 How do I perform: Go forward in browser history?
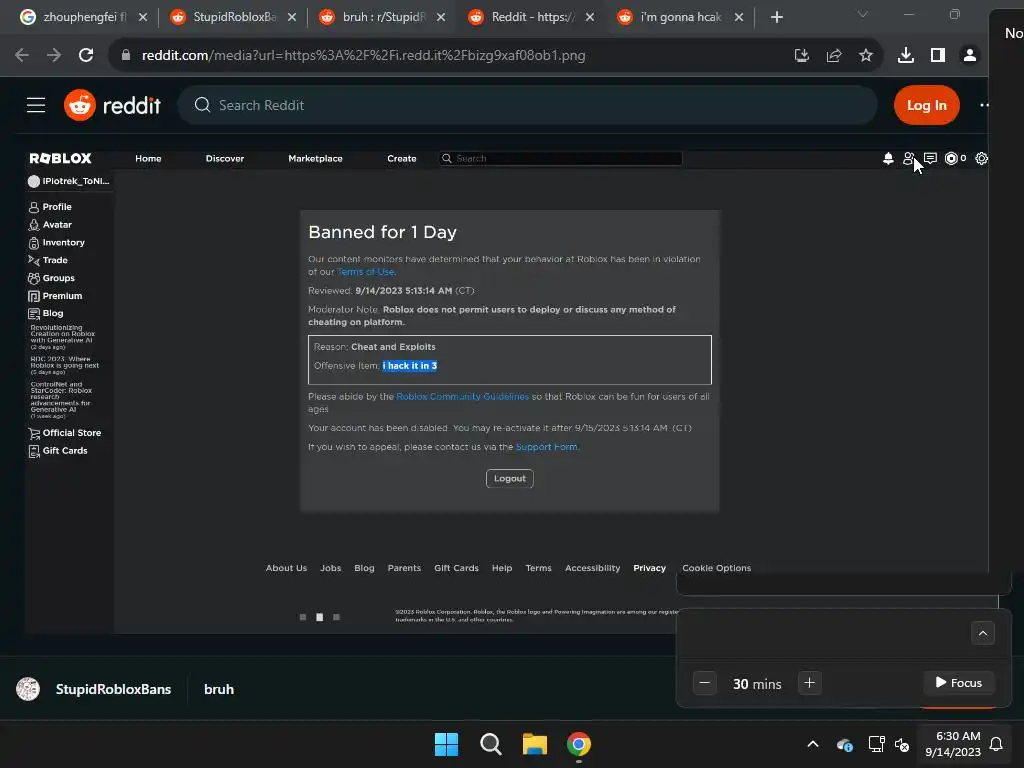pos(54,56)
